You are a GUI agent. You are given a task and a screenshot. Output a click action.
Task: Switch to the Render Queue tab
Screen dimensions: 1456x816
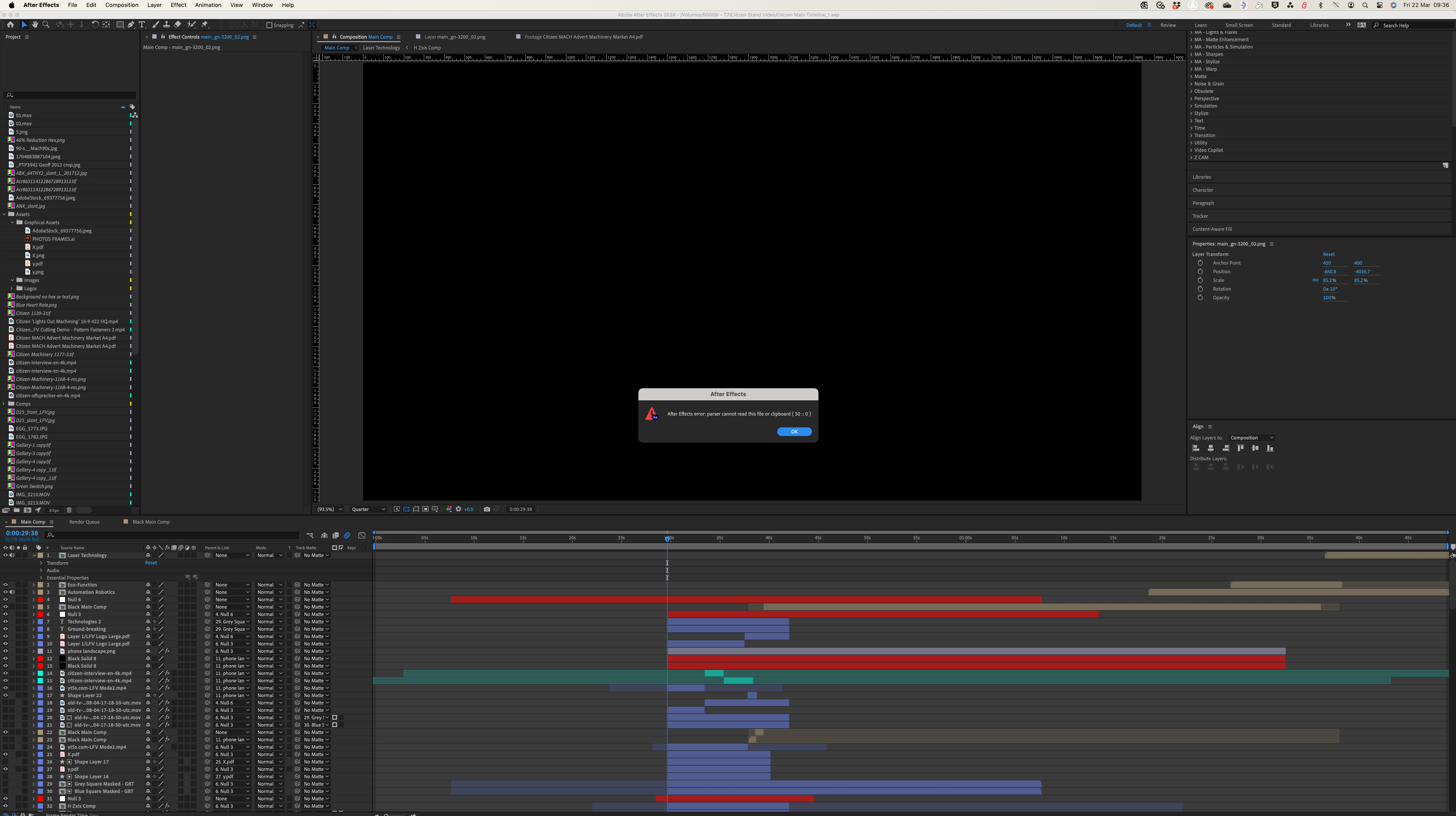(84, 522)
